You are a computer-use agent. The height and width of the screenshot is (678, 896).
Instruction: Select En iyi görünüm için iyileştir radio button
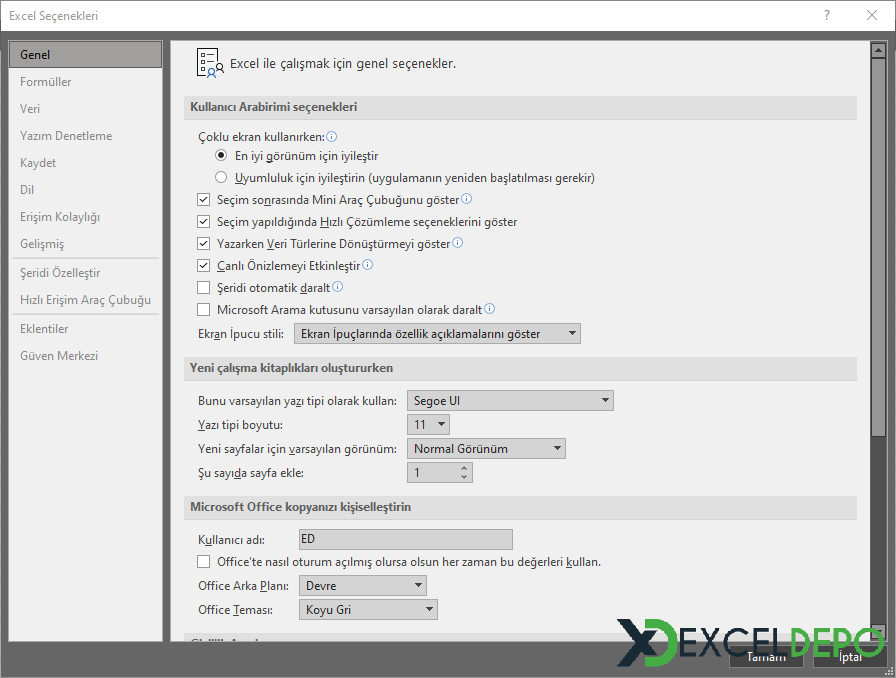(221, 155)
